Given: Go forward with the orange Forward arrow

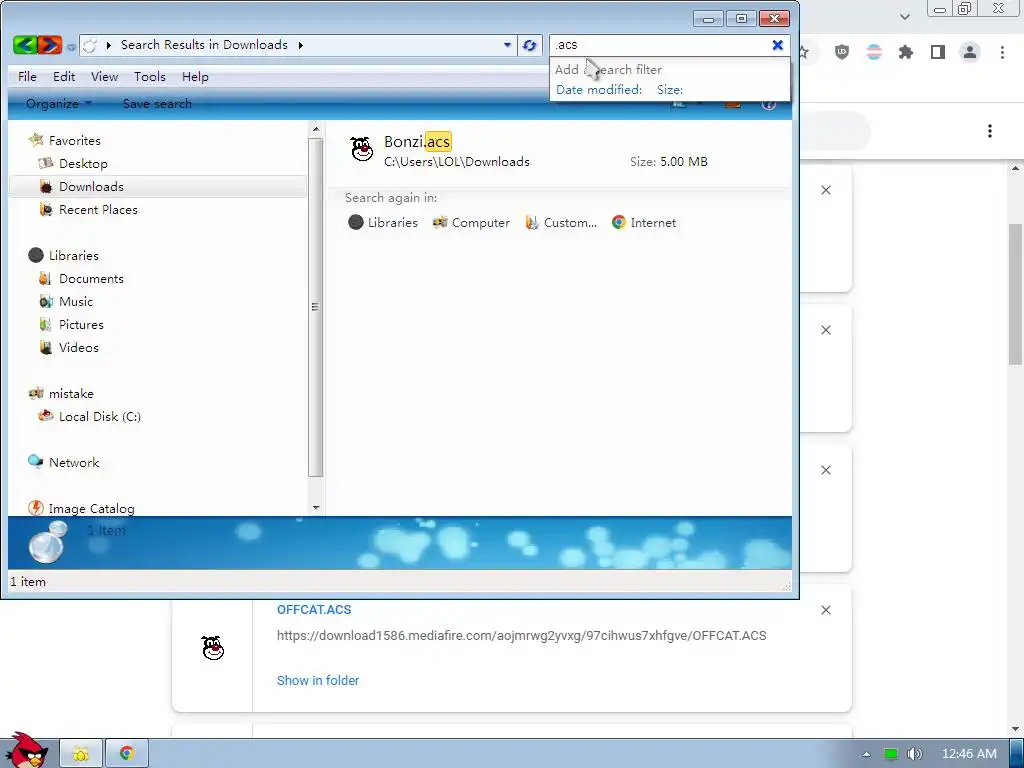Looking at the screenshot, I should (50, 44).
